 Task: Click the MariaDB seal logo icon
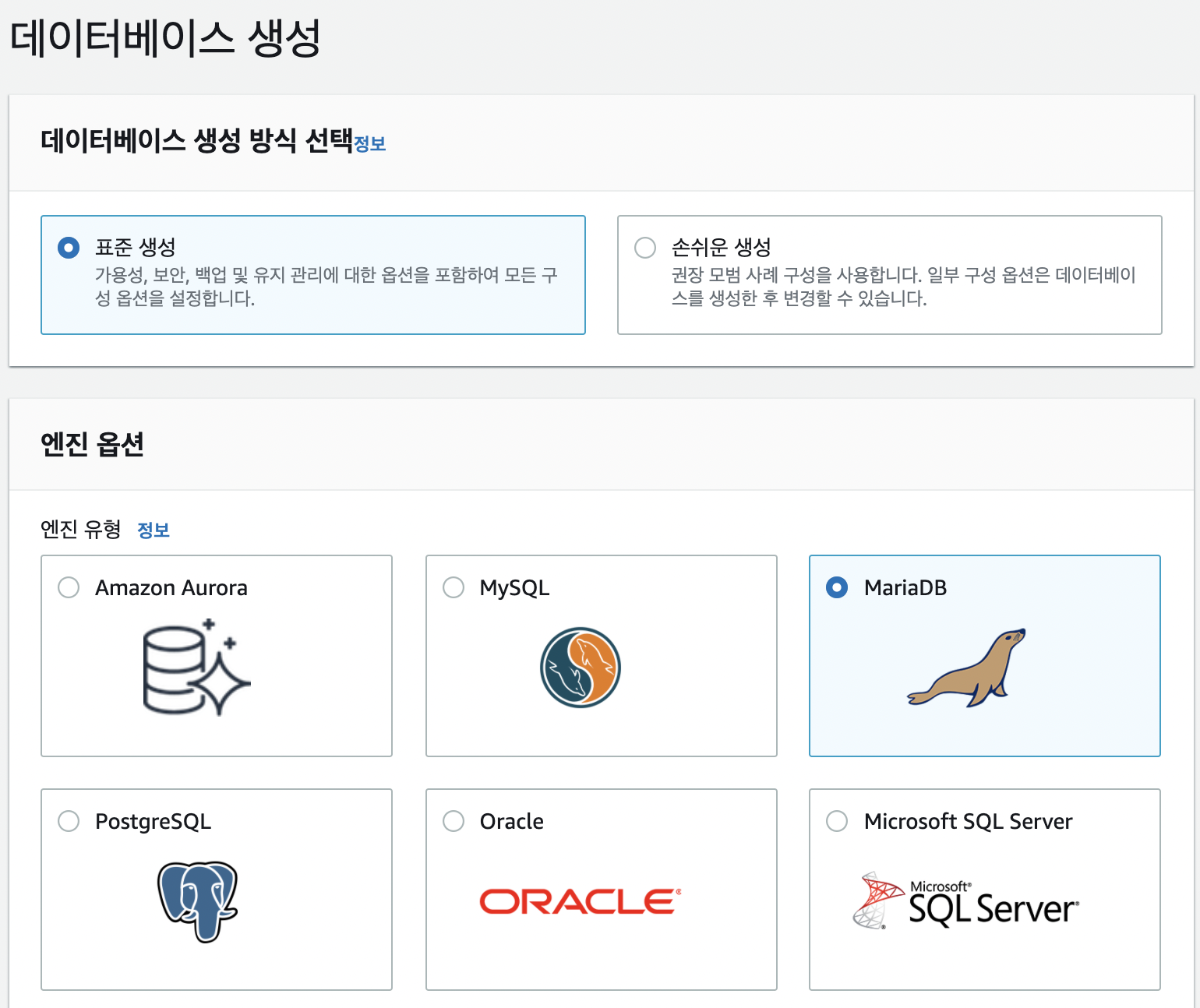pyautogui.click(x=966, y=668)
